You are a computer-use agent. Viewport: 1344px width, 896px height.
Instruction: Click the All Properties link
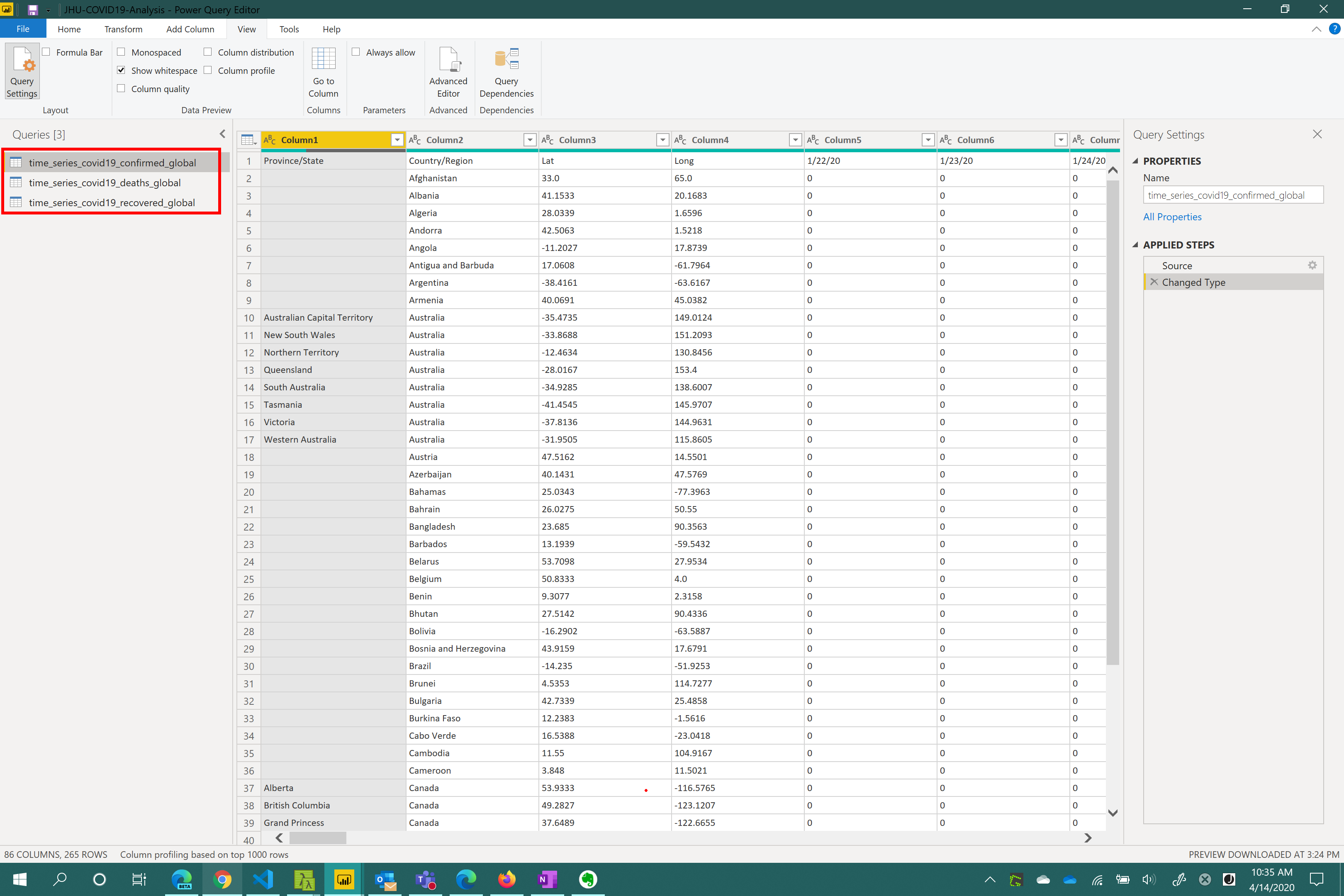(x=1172, y=217)
